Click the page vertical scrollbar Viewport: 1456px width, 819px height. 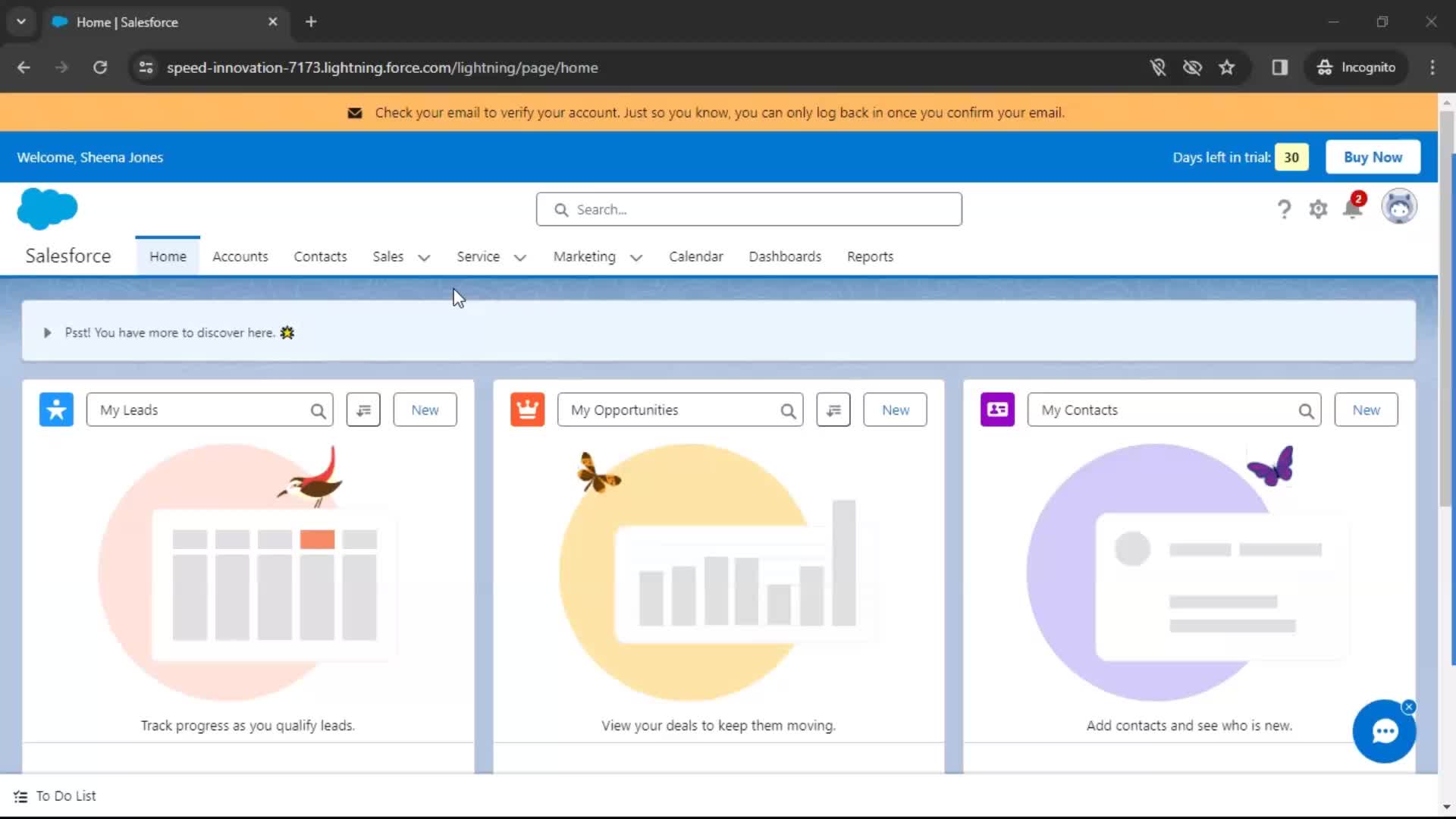pos(1446,307)
